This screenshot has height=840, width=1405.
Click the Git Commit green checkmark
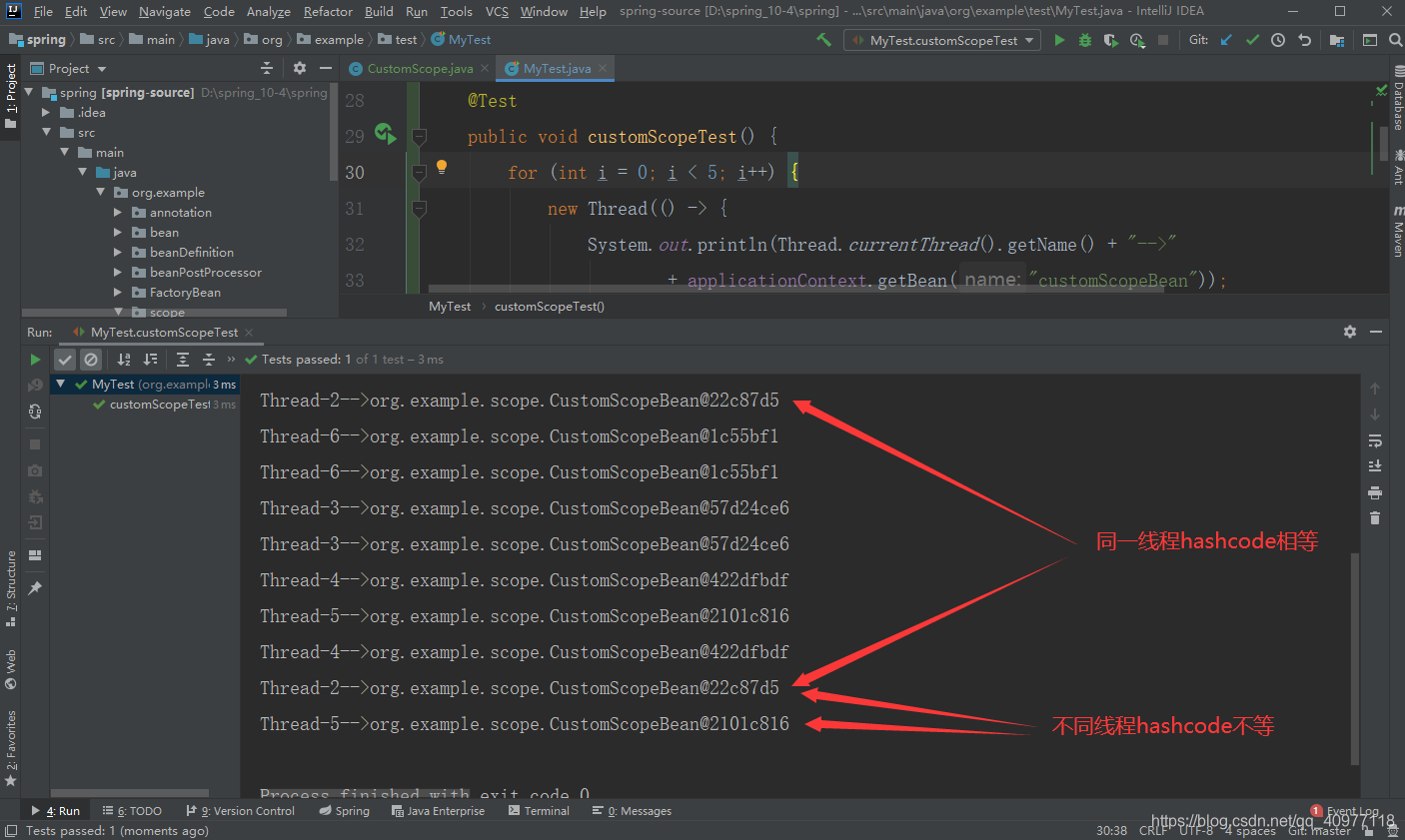[x=1252, y=40]
